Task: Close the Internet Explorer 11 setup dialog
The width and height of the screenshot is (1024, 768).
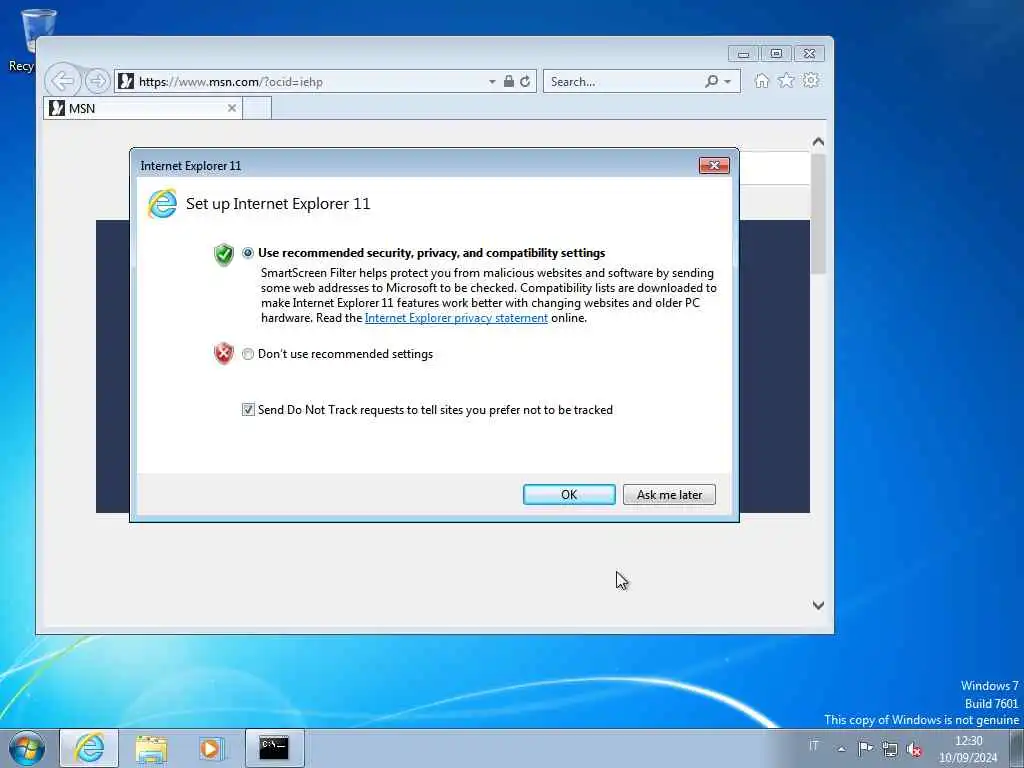Action: tap(714, 165)
